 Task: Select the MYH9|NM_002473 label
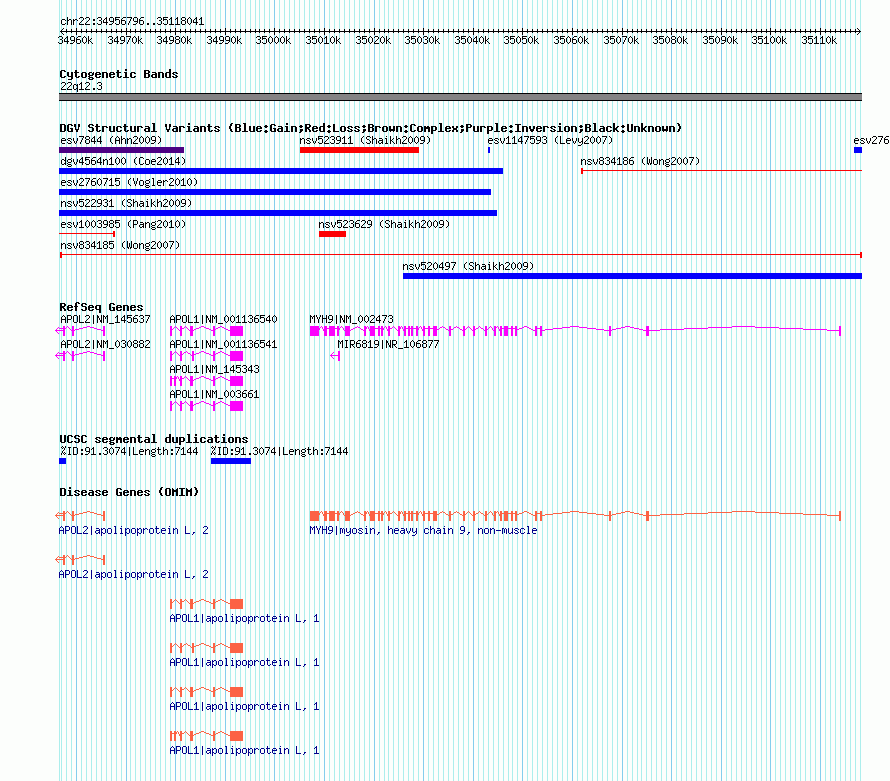point(351,319)
